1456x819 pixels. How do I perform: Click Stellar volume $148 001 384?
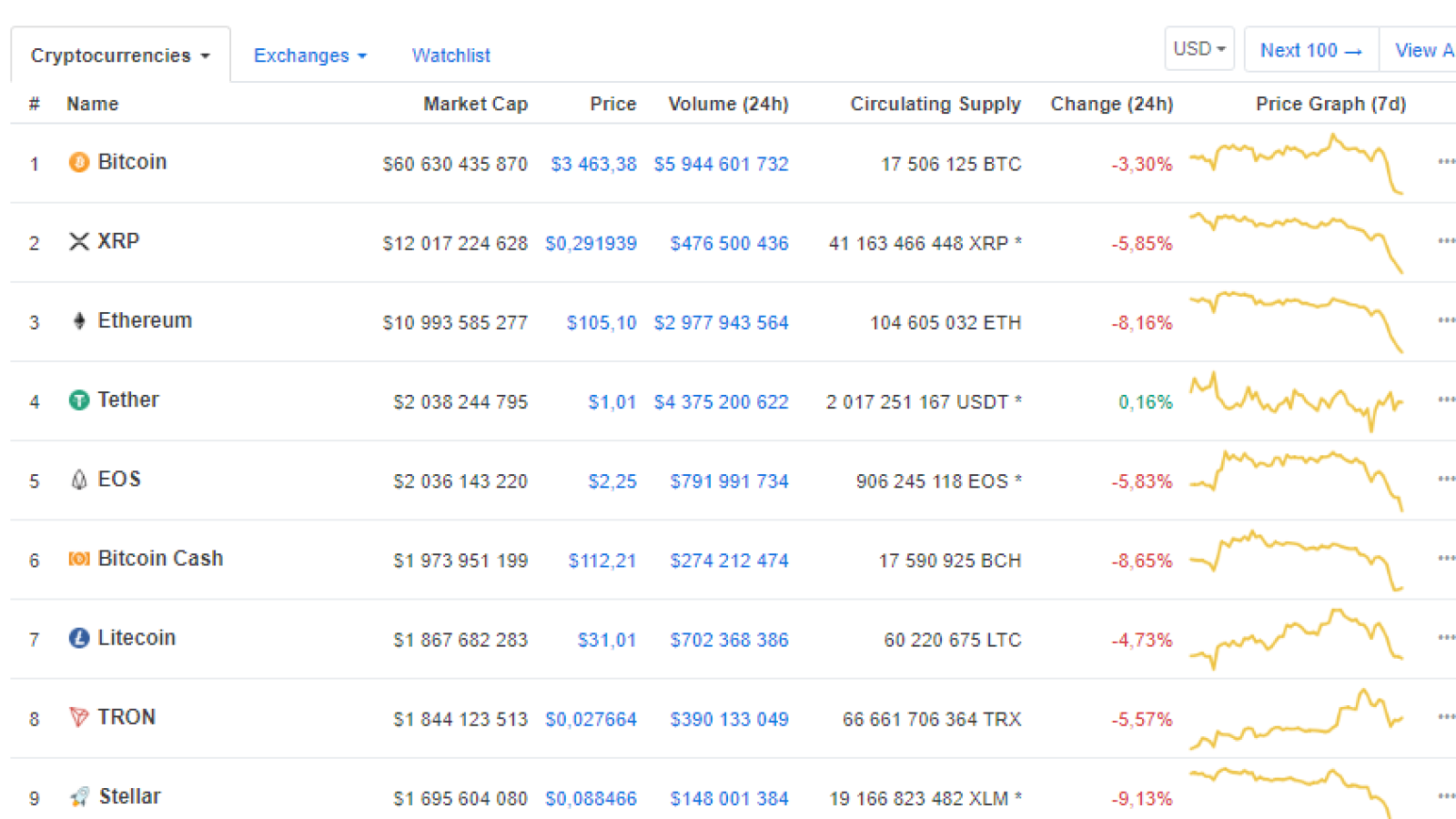pyautogui.click(x=729, y=798)
